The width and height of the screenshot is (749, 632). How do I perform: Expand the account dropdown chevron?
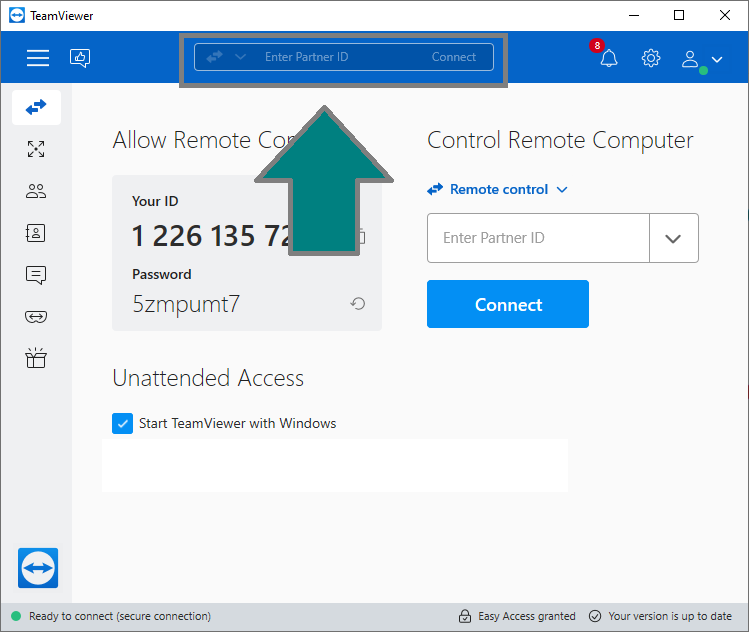pos(717,60)
